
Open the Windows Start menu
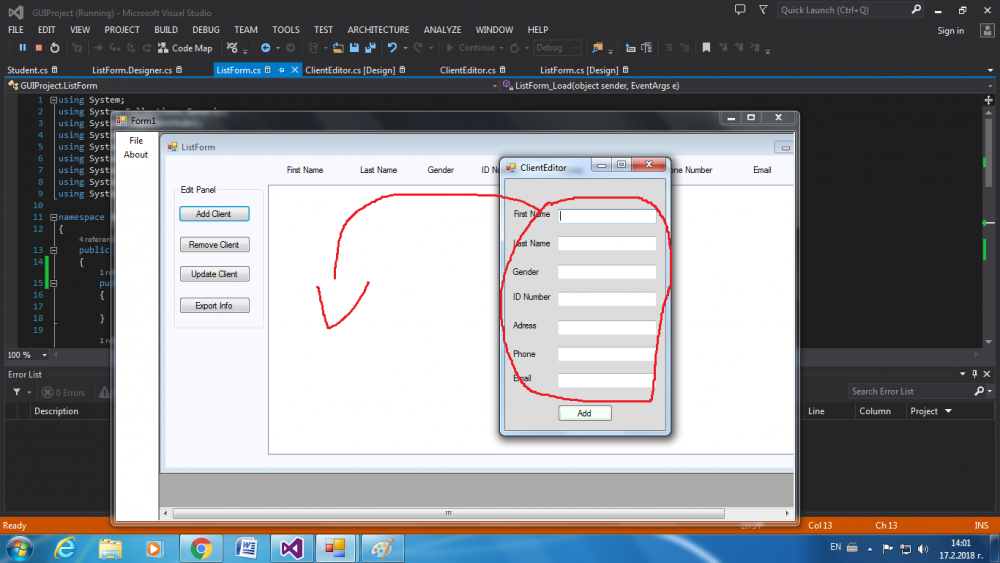(x=19, y=549)
